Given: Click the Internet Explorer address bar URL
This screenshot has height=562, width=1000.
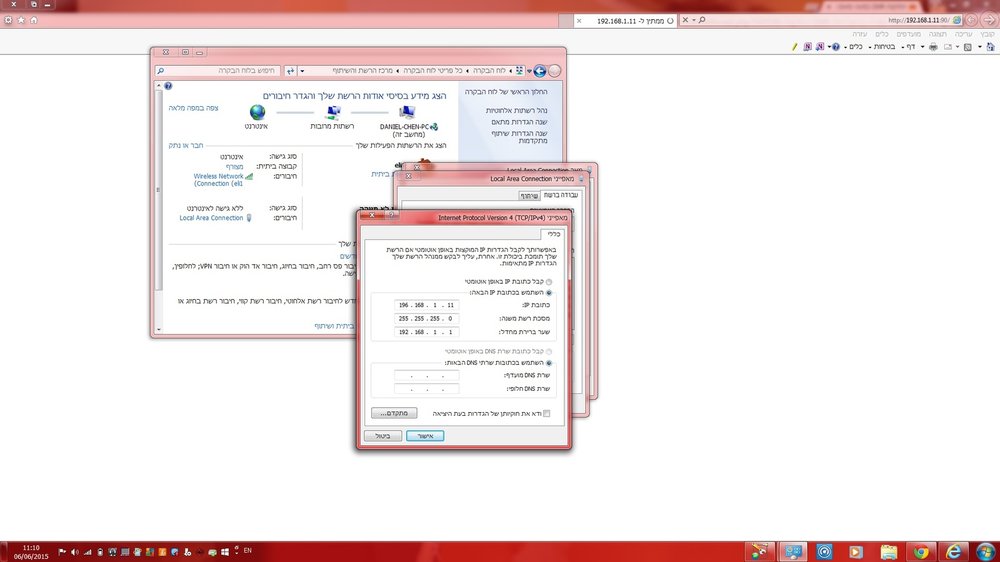Looking at the screenshot, I should pos(918,20).
